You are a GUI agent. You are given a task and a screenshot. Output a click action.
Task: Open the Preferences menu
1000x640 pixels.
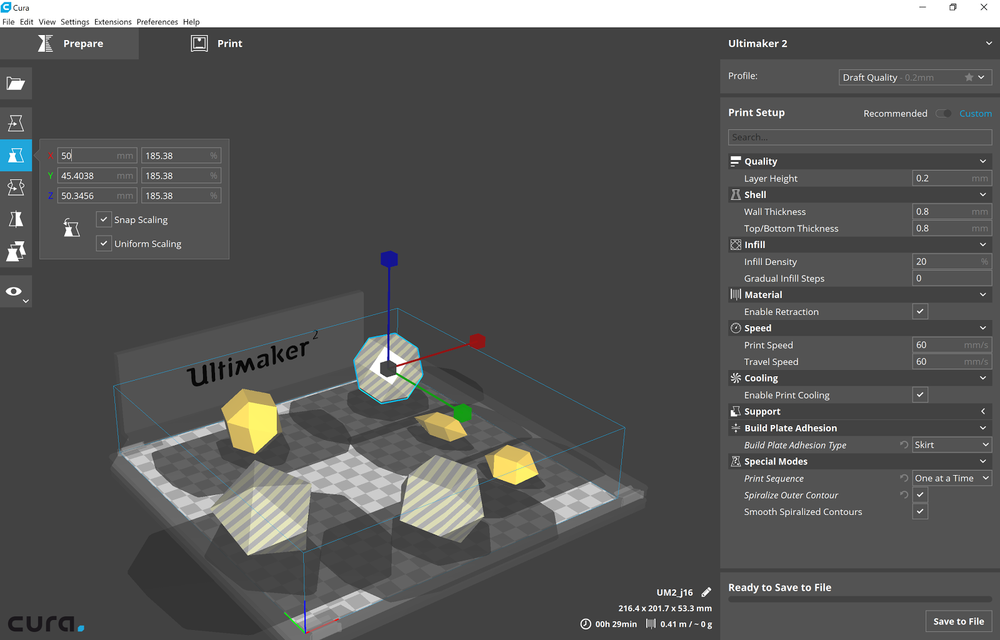click(157, 22)
